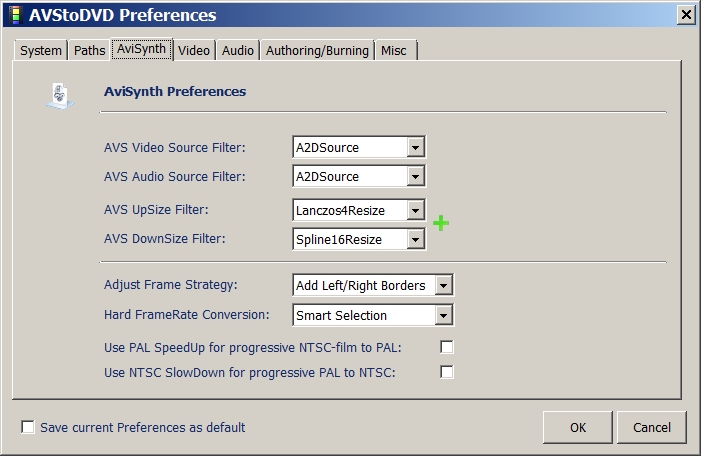
Task: Click the AVStoDVD title bar app icon
Action: pos(14,15)
